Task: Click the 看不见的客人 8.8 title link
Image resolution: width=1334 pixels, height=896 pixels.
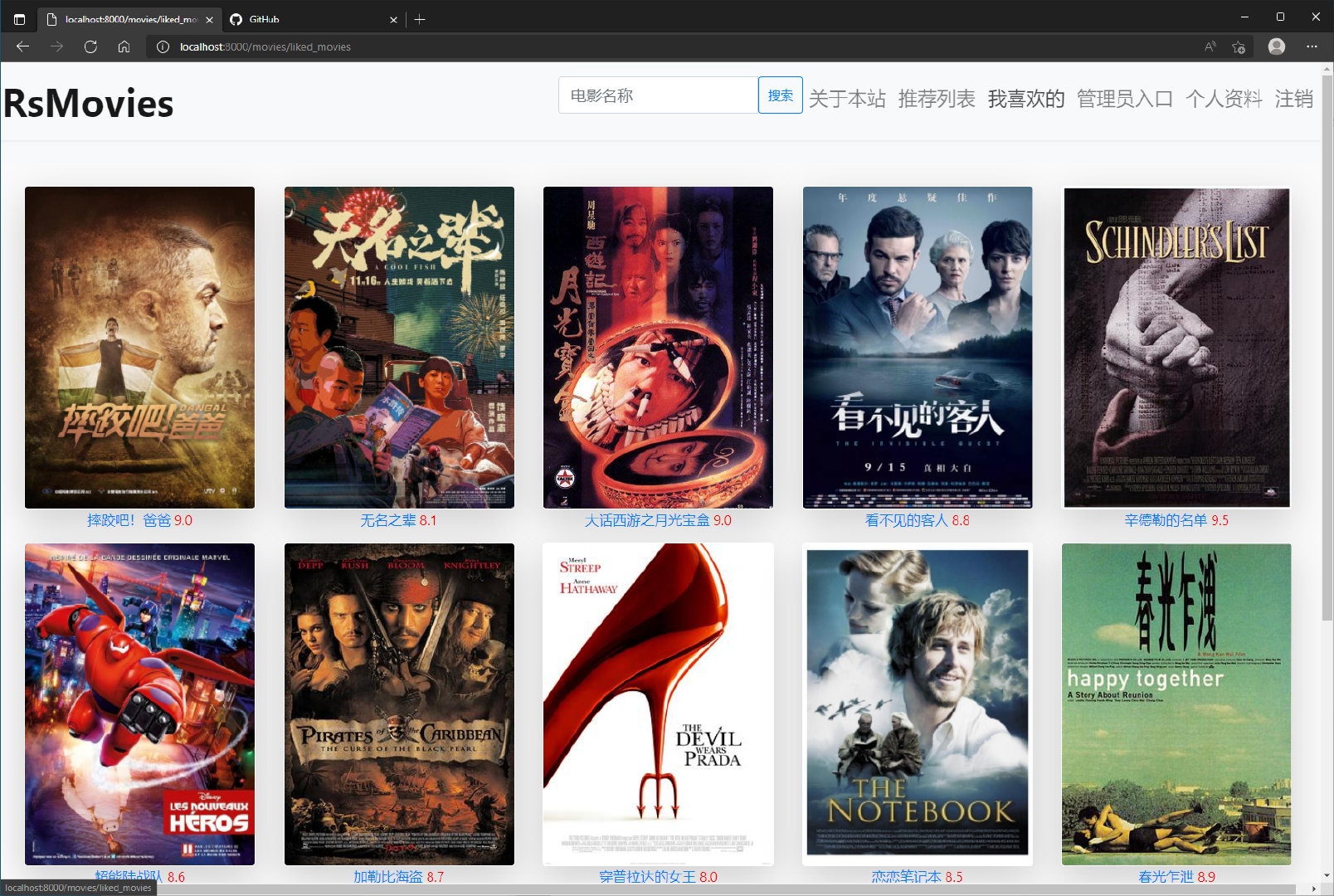Action: point(918,520)
